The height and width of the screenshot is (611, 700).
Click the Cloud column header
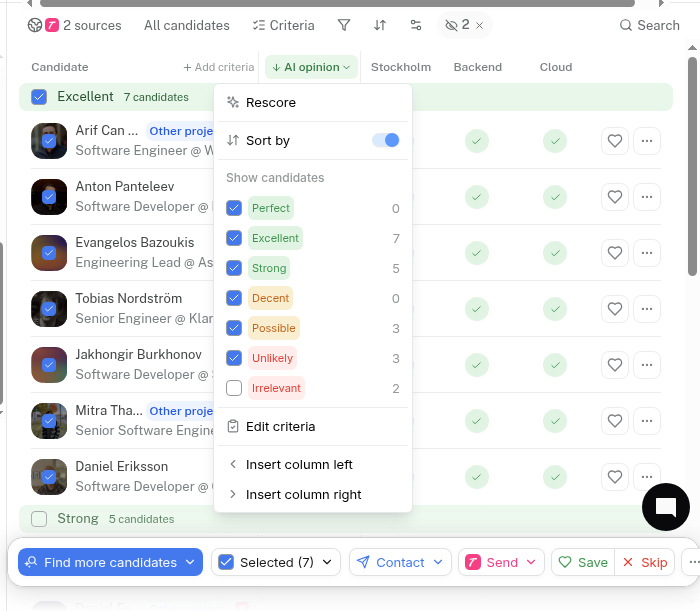(556, 67)
